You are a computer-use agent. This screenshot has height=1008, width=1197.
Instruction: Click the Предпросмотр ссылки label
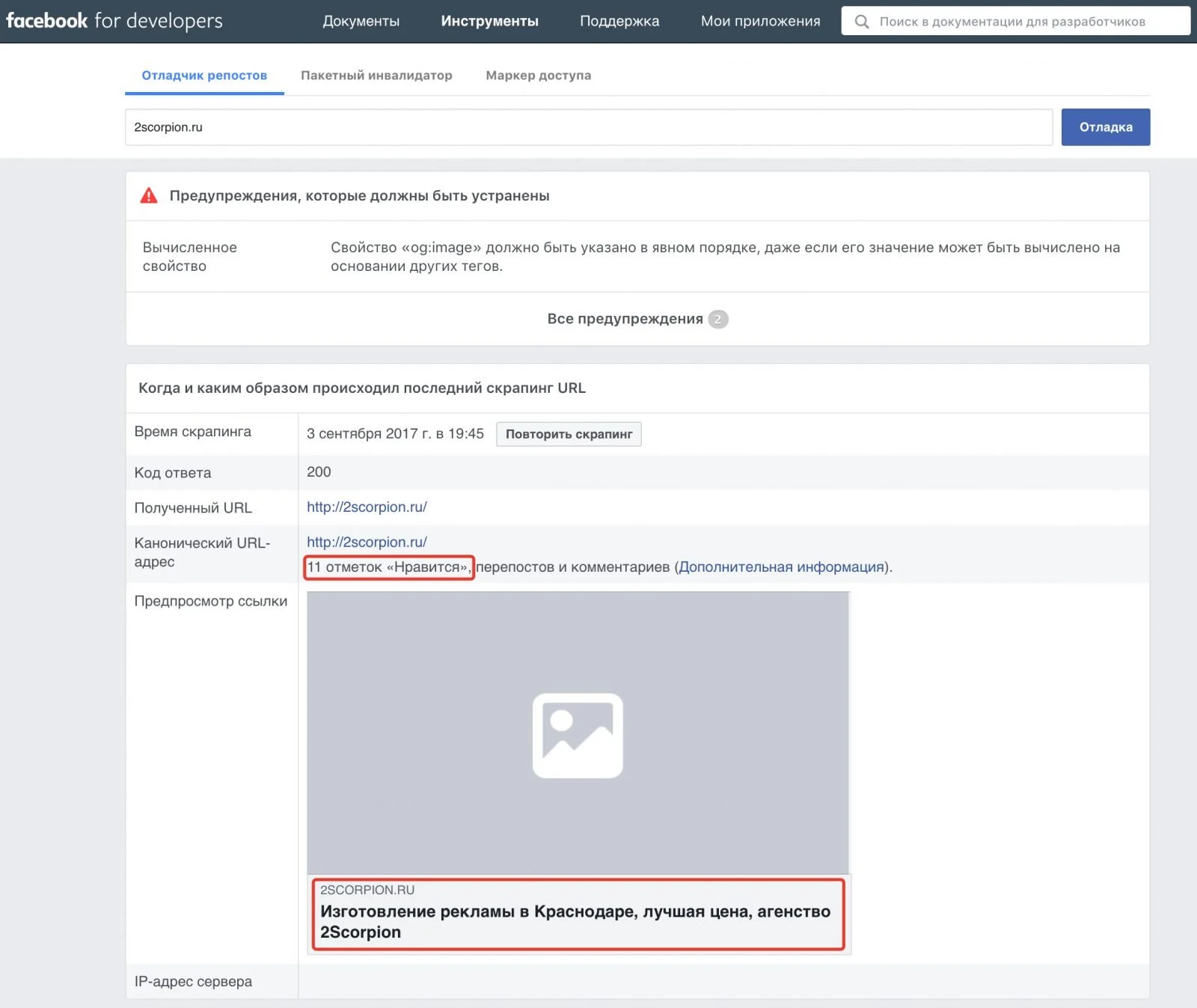click(x=211, y=601)
